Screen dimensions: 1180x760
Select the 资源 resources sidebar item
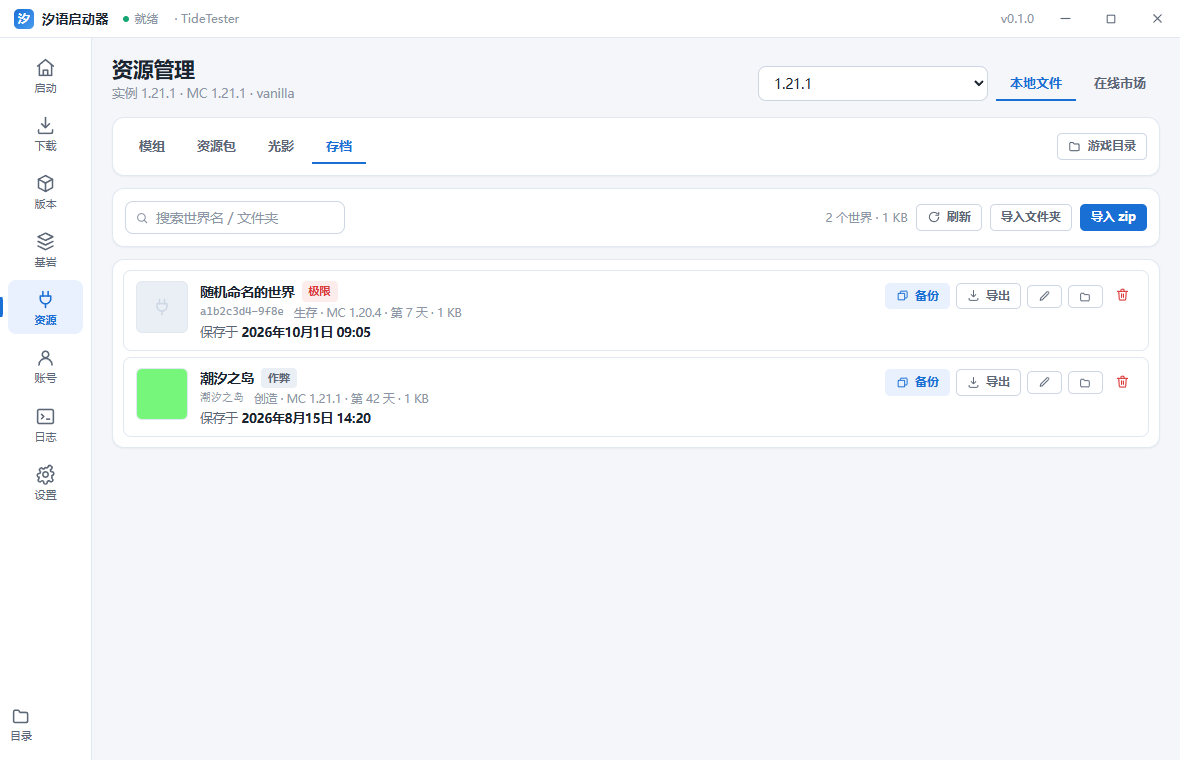pyautogui.click(x=45, y=308)
